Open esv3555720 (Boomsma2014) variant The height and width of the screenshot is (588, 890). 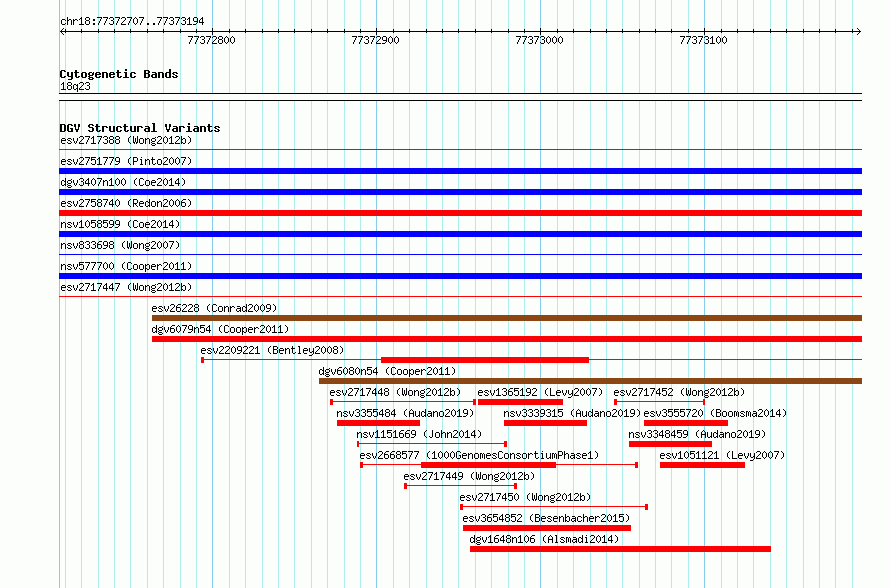click(715, 413)
